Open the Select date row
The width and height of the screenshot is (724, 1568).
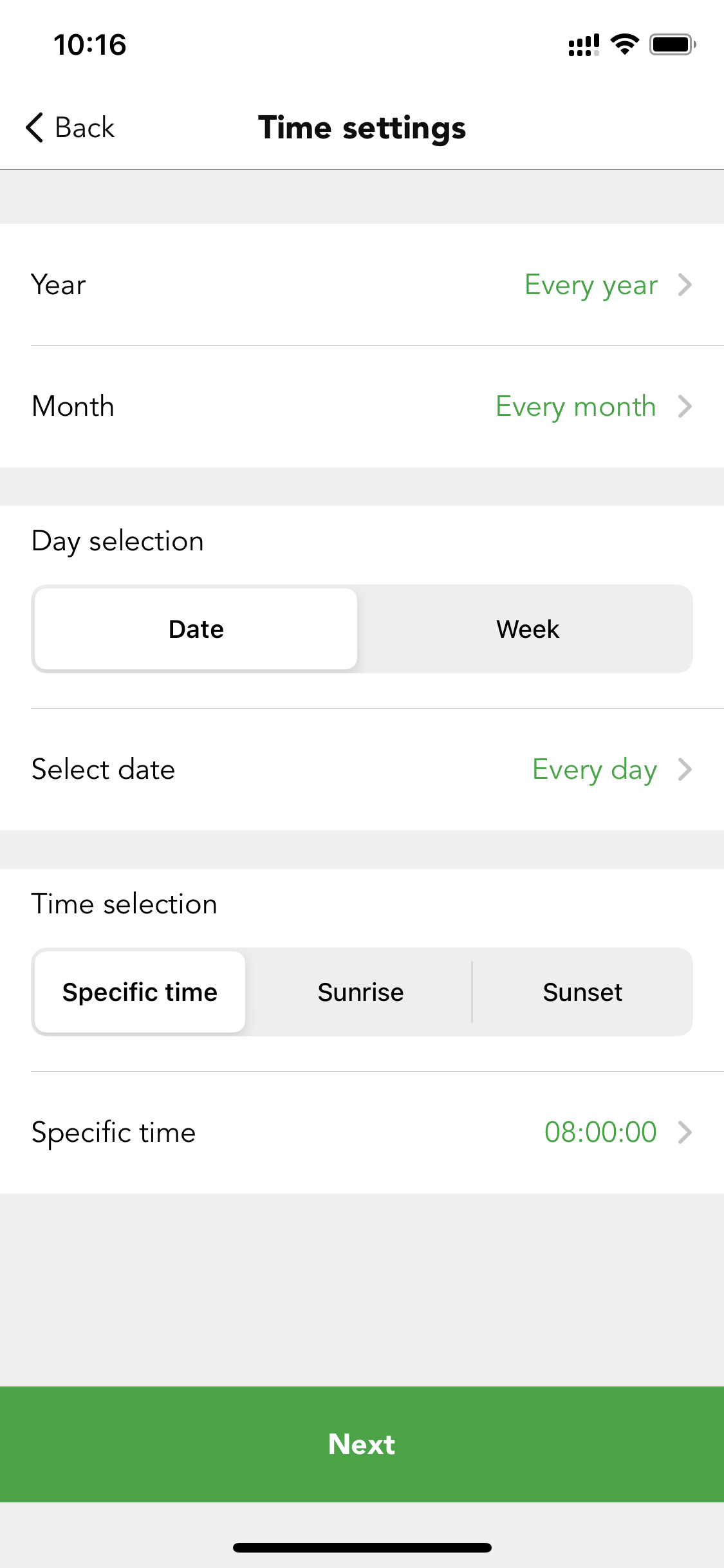tap(362, 769)
